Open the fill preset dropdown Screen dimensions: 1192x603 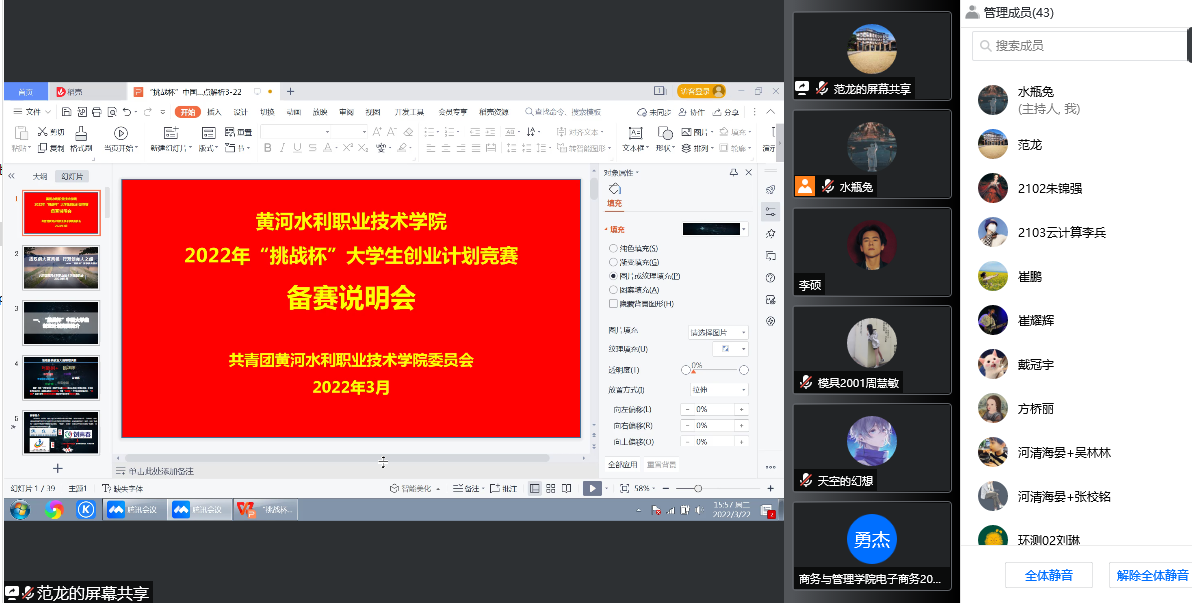click(744, 229)
